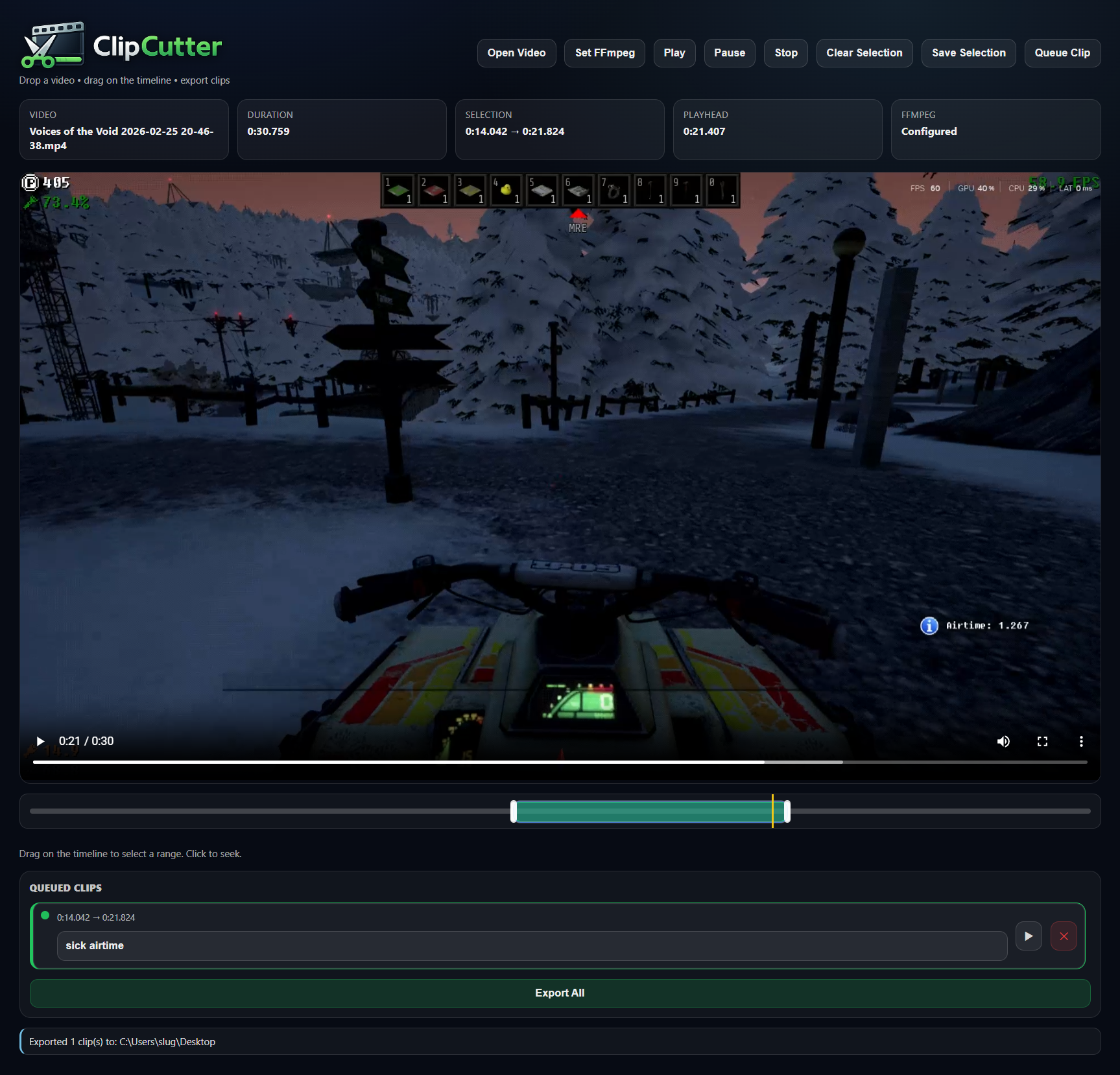Mute the video using the speaker icon
The height and width of the screenshot is (1075, 1120).
click(x=1003, y=741)
